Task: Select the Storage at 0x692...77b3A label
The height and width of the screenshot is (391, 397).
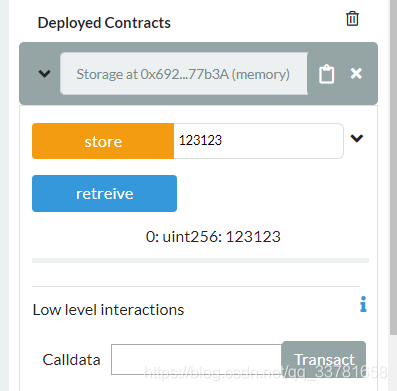Action: point(183,74)
